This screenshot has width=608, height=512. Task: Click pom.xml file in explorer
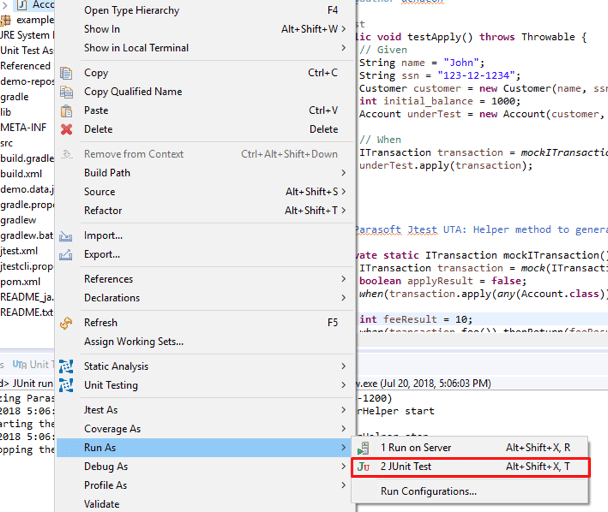(20, 282)
